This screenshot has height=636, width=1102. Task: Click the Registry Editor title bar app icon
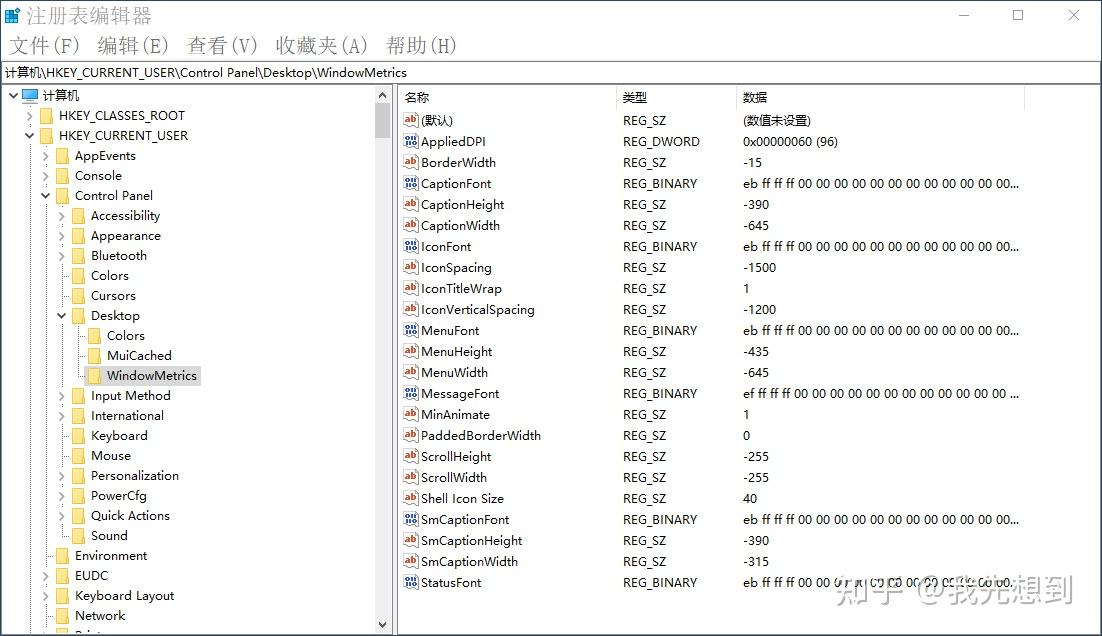pyautogui.click(x=13, y=15)
